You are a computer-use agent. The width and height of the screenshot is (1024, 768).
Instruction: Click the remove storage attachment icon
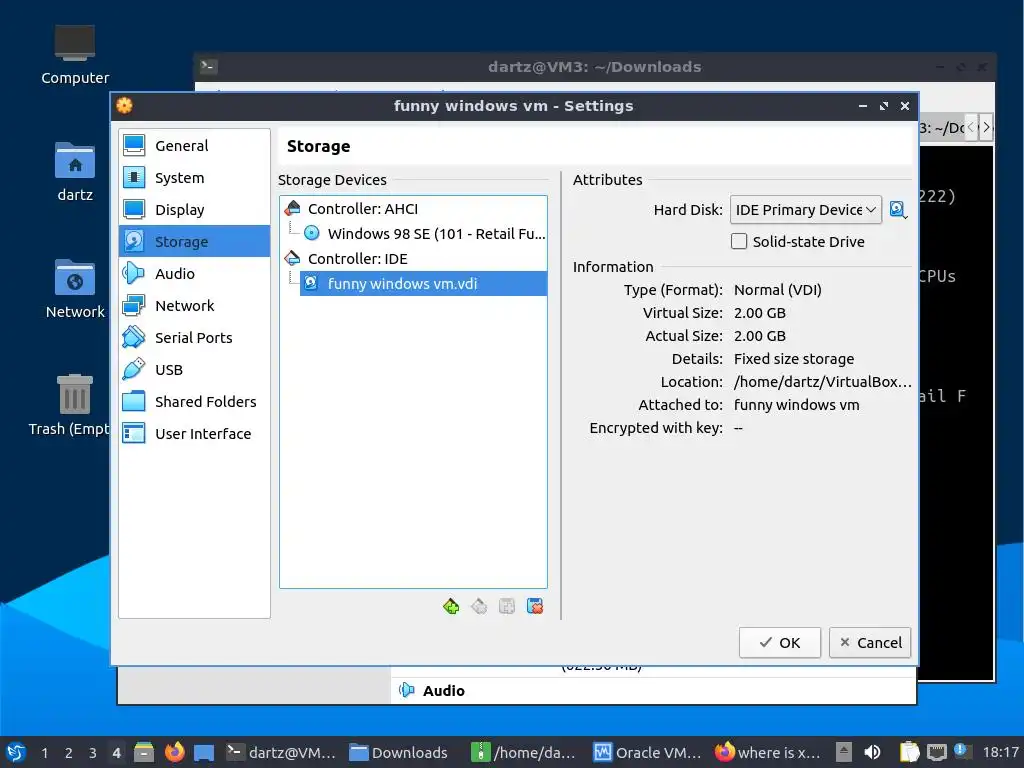(x=535, y=607)
